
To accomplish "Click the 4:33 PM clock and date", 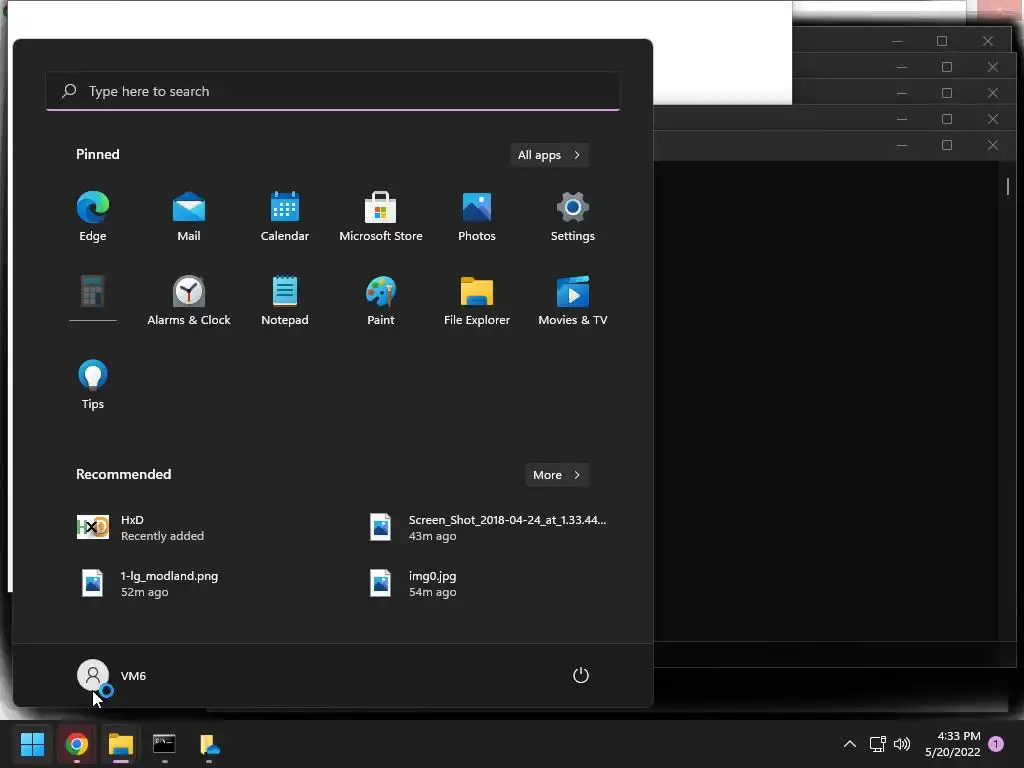I will click(x=953, y=744).
